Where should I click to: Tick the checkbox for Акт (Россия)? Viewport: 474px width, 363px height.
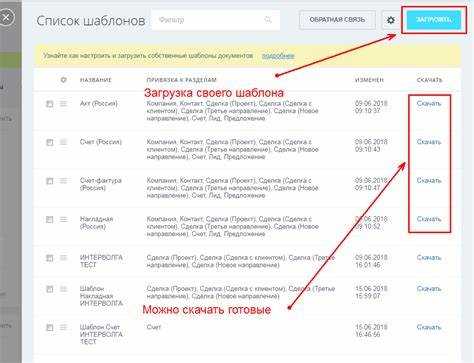coord(49,104)
